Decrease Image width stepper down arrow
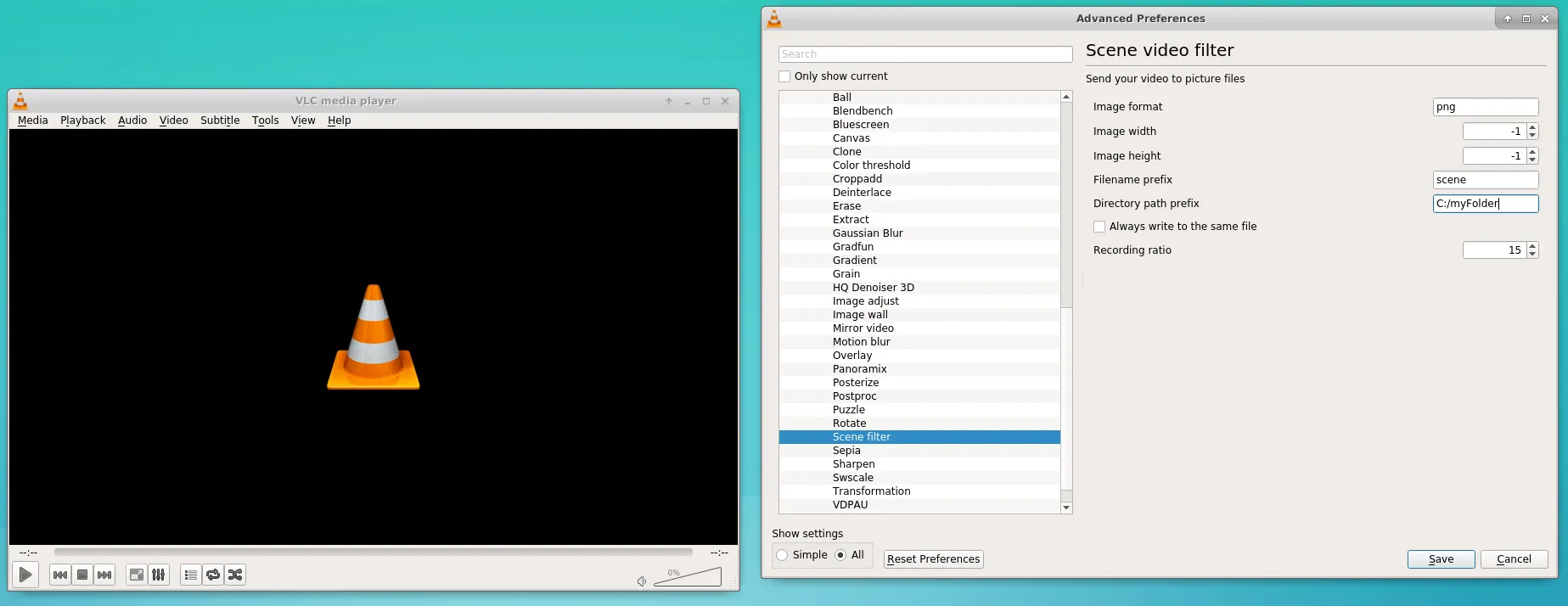 pos(1532,135)
